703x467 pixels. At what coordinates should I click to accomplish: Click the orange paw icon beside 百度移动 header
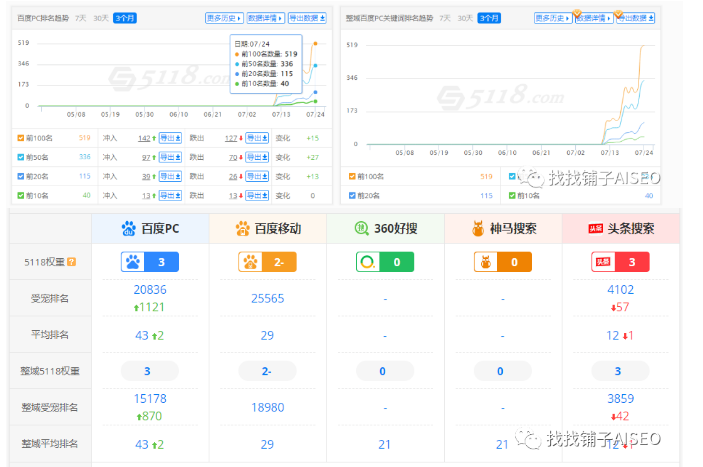pos(243,229)
